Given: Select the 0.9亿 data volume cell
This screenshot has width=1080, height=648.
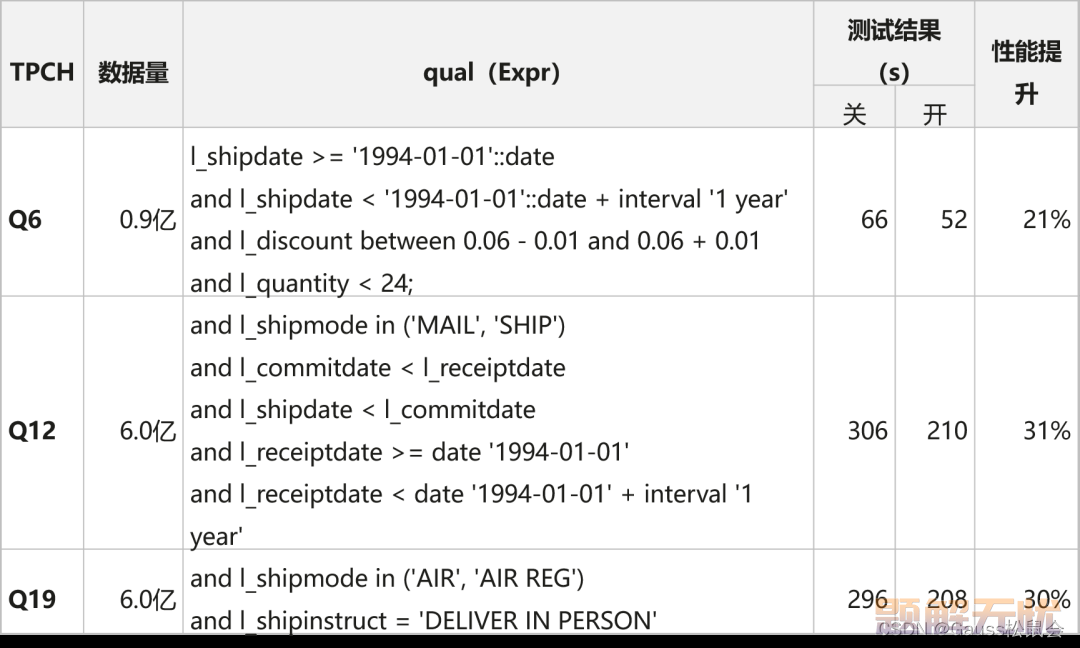Looking at the screenshot, I should click(147, 220).
